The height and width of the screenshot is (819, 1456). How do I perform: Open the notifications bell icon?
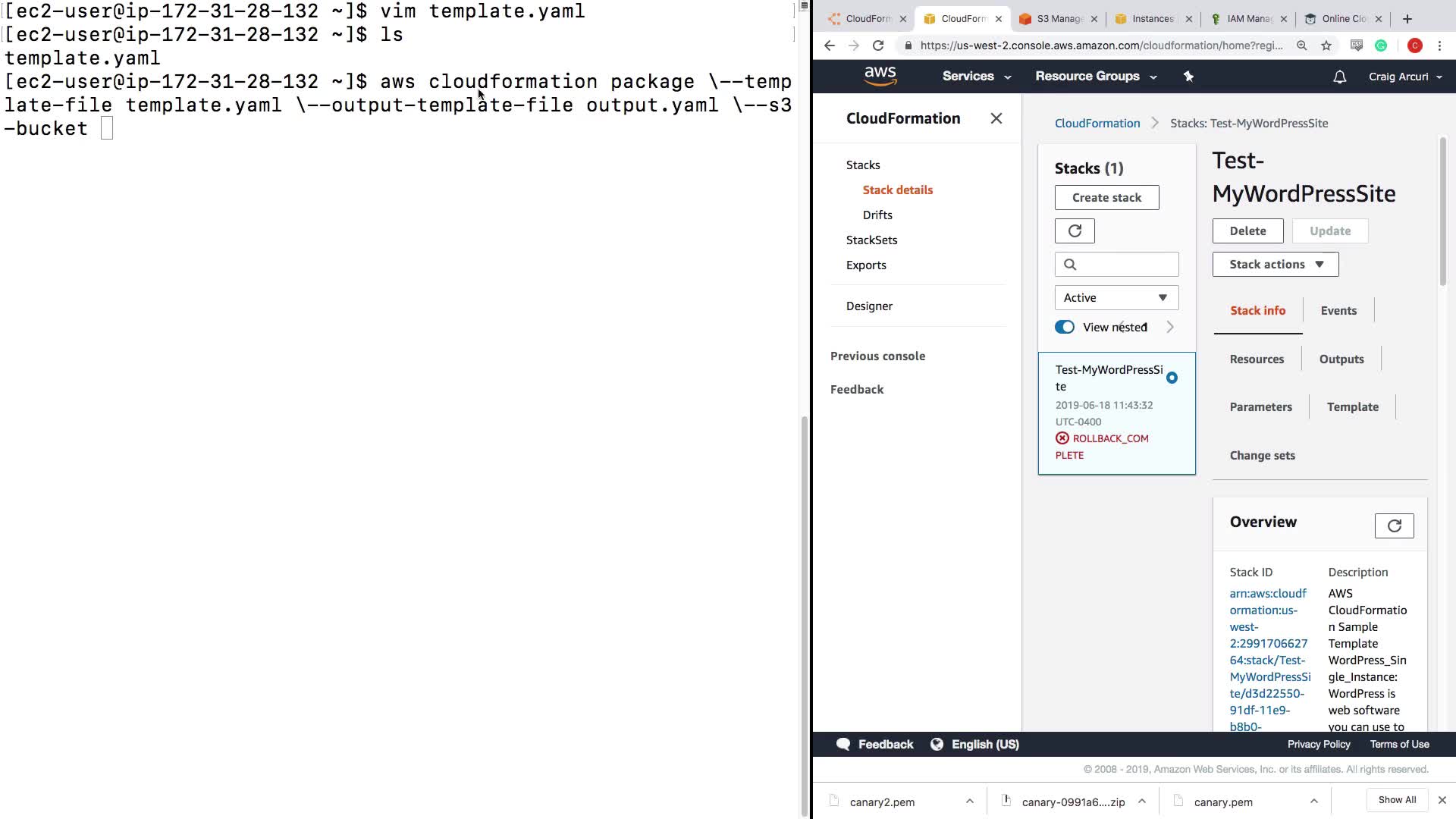(x=1339, y=77)
